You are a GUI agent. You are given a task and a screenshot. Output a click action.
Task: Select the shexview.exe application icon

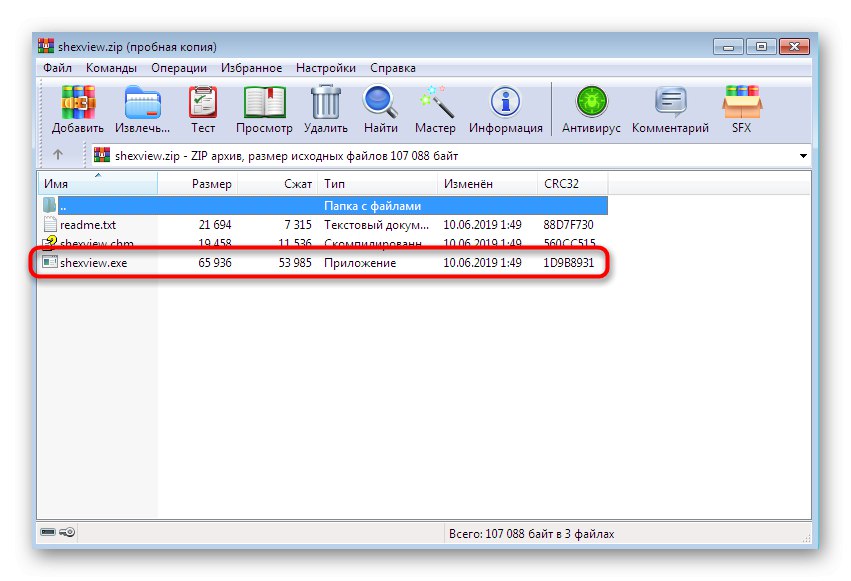point(50,263)
